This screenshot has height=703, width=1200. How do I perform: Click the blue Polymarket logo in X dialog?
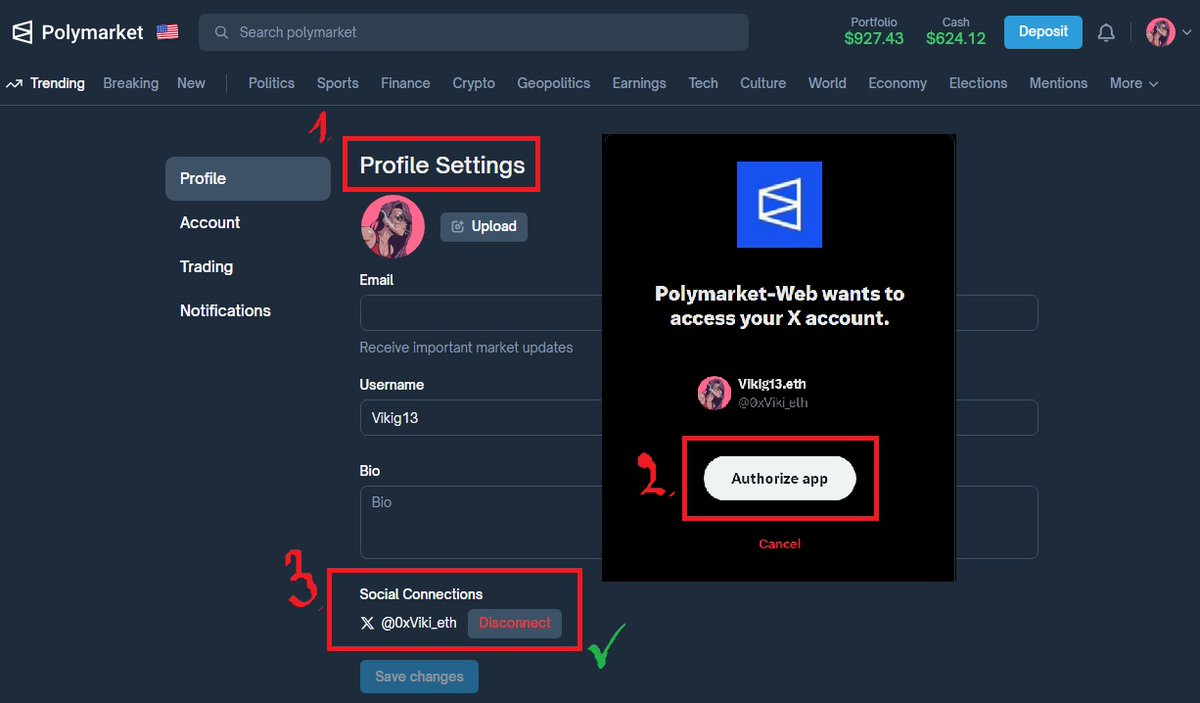point(779,204)
